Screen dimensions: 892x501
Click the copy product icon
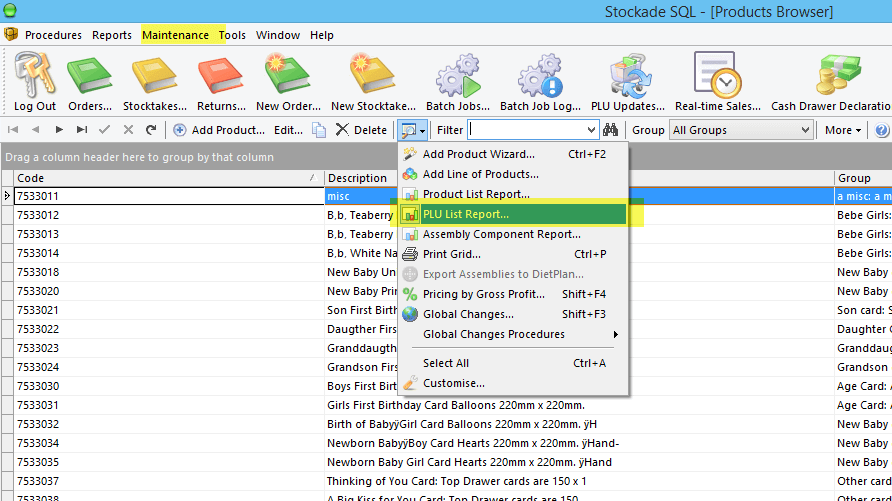(319, 130)
